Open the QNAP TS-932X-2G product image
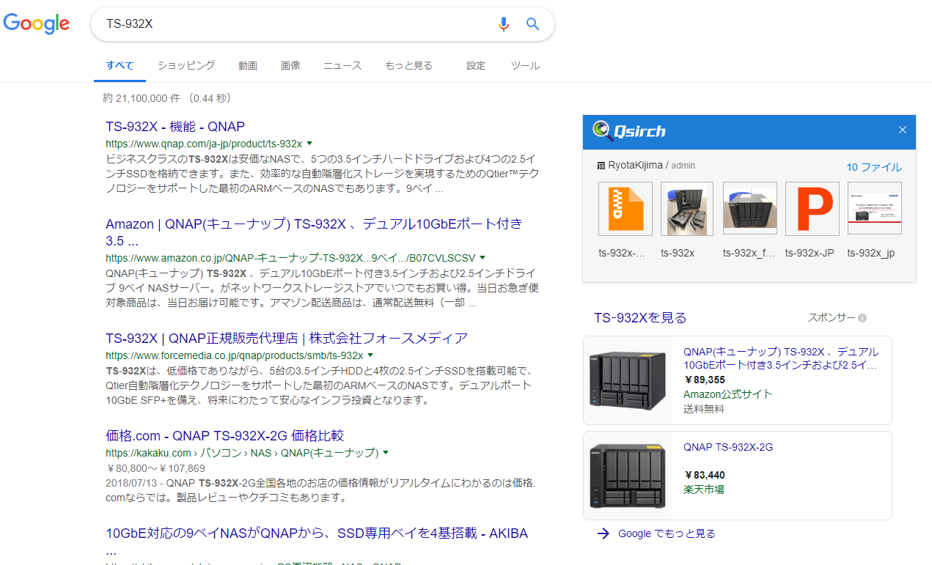932x565 pixels. pyautogui.click(x=628, y=476)
